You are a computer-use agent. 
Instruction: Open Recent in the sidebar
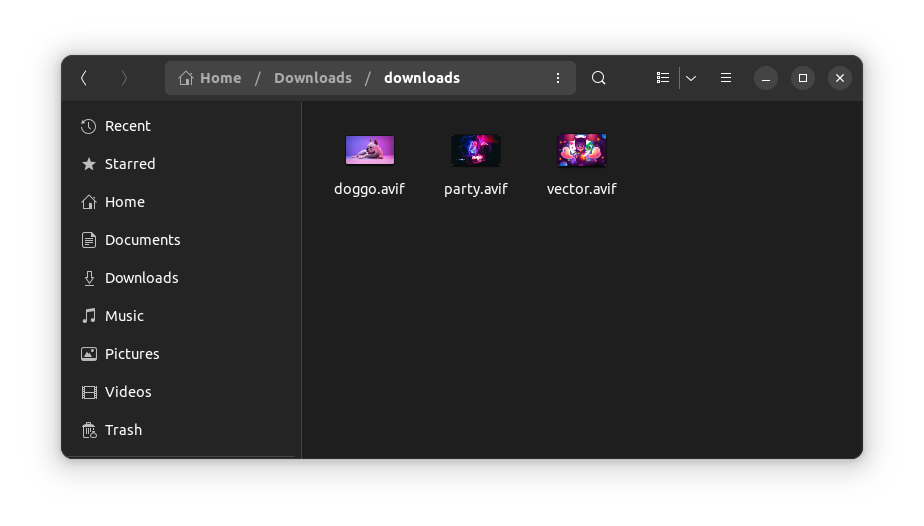(127, 126)
